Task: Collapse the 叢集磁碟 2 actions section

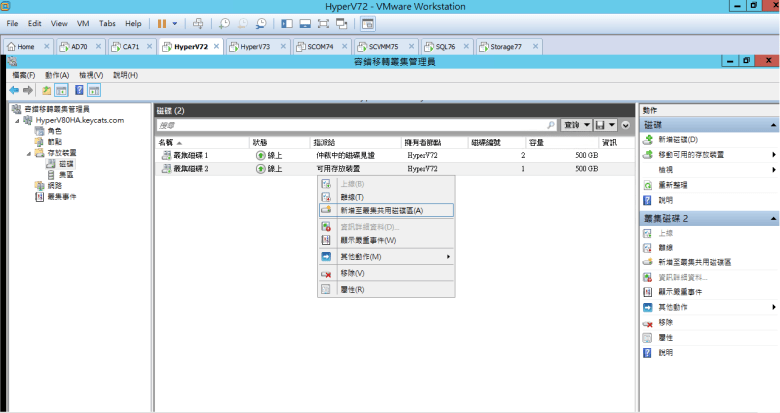Action: [x=773, y=217]
